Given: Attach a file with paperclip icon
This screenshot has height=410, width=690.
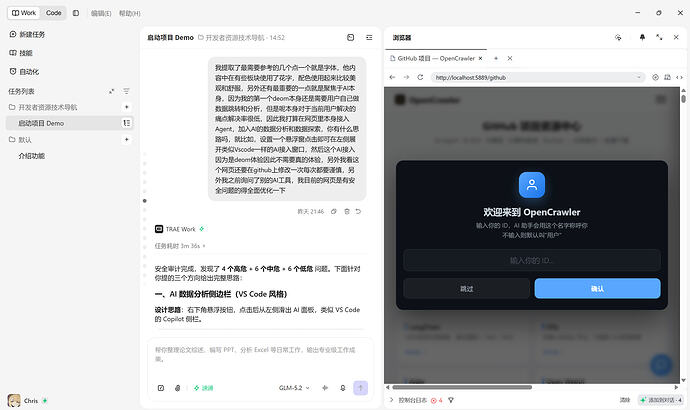Looking at the screenshot, I should point(177,388).
